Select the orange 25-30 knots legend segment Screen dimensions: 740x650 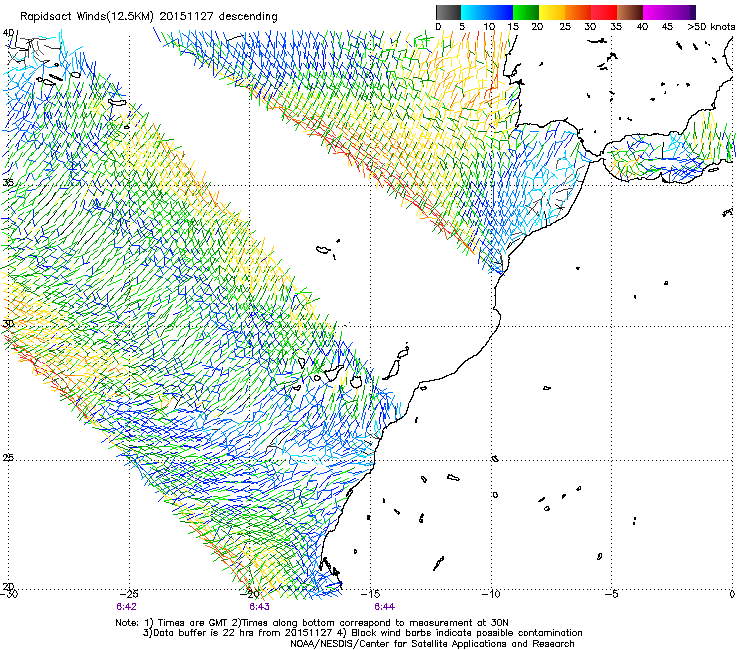click(578, 12)
